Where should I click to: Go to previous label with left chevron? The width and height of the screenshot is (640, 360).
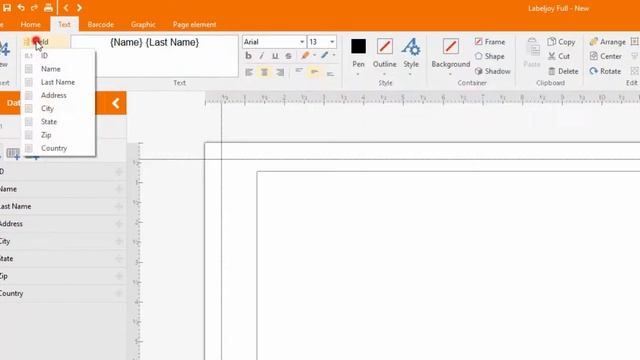click(66, 7)
